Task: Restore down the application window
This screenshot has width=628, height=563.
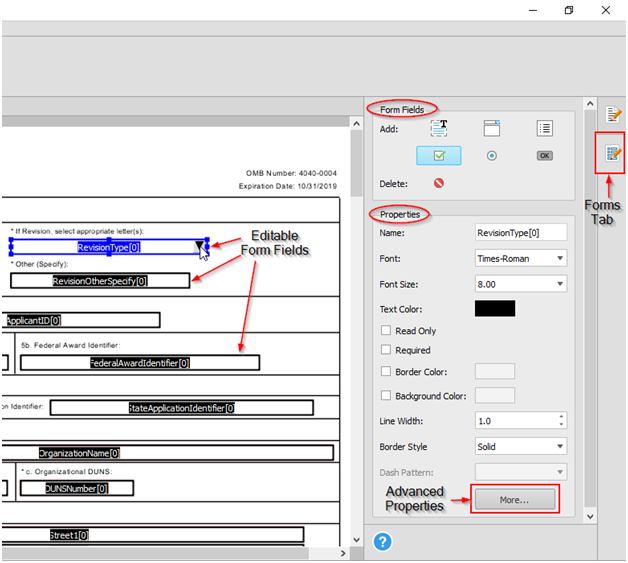Action: (x=569, y=10)
